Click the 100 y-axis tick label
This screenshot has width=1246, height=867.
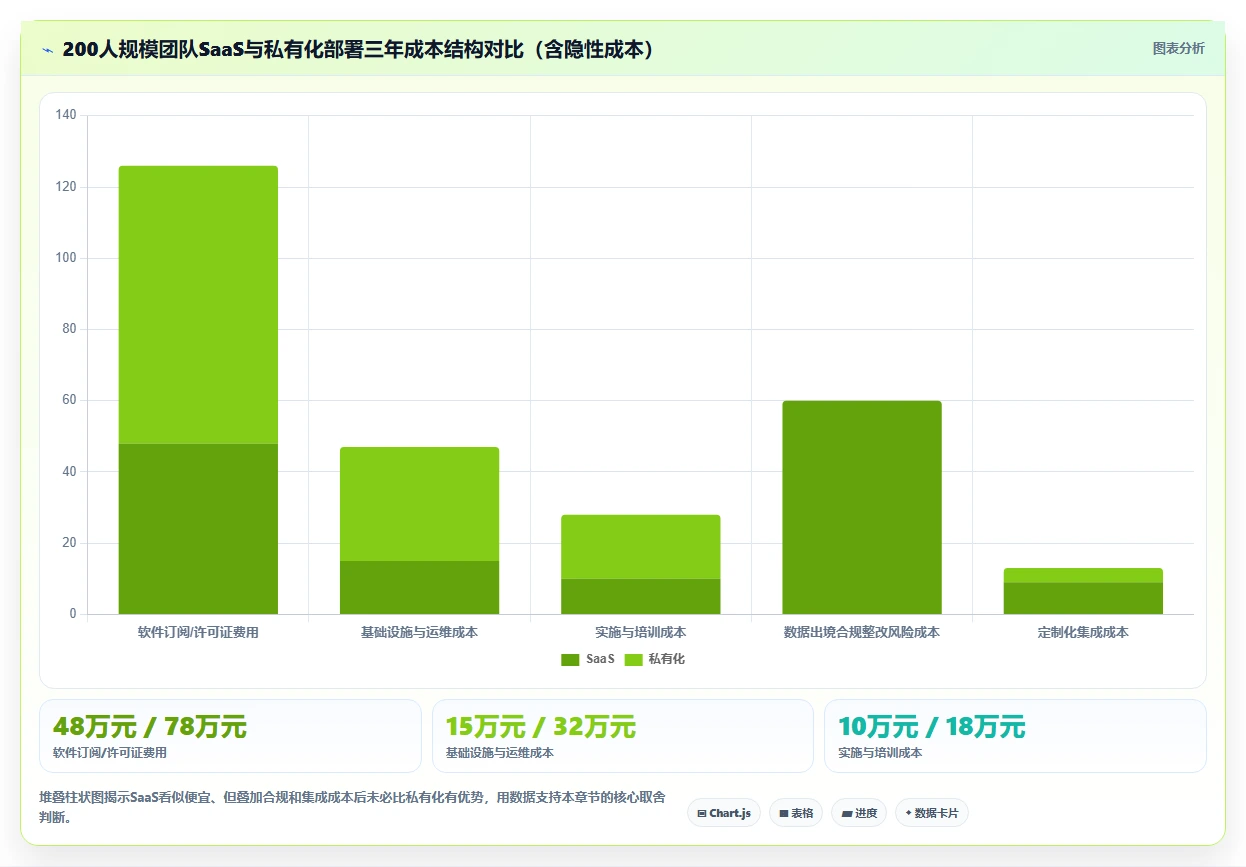tap(66, 258)
